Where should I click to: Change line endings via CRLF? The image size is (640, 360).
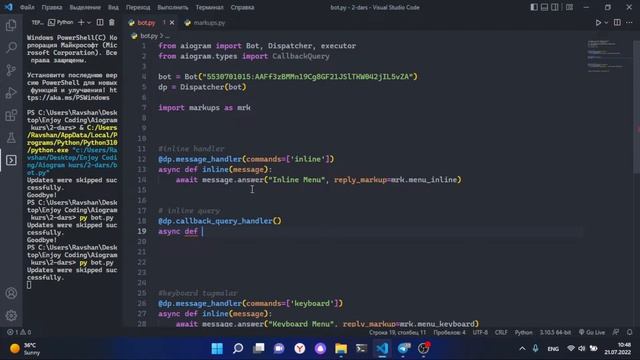click(x=501, y=332)
